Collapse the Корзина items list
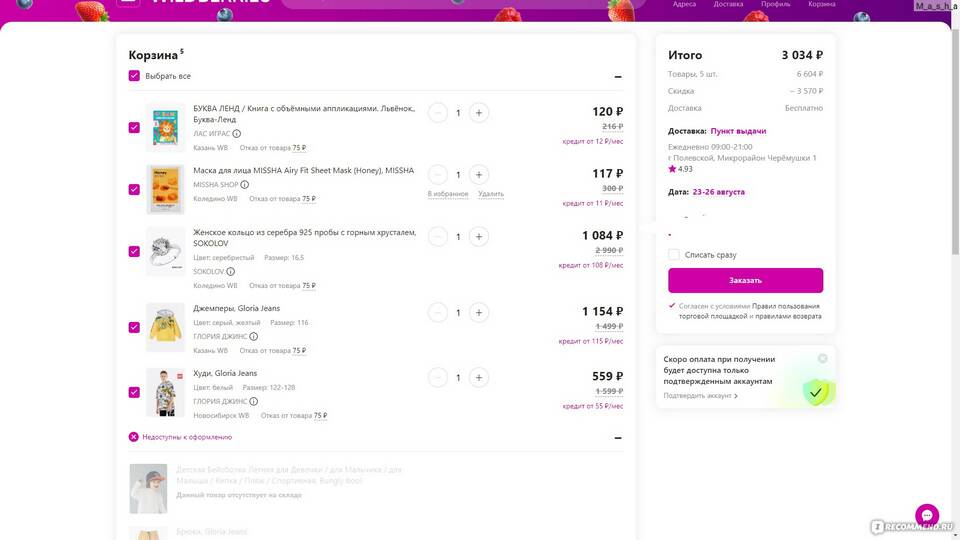960x540 pixels. (618, 77)
